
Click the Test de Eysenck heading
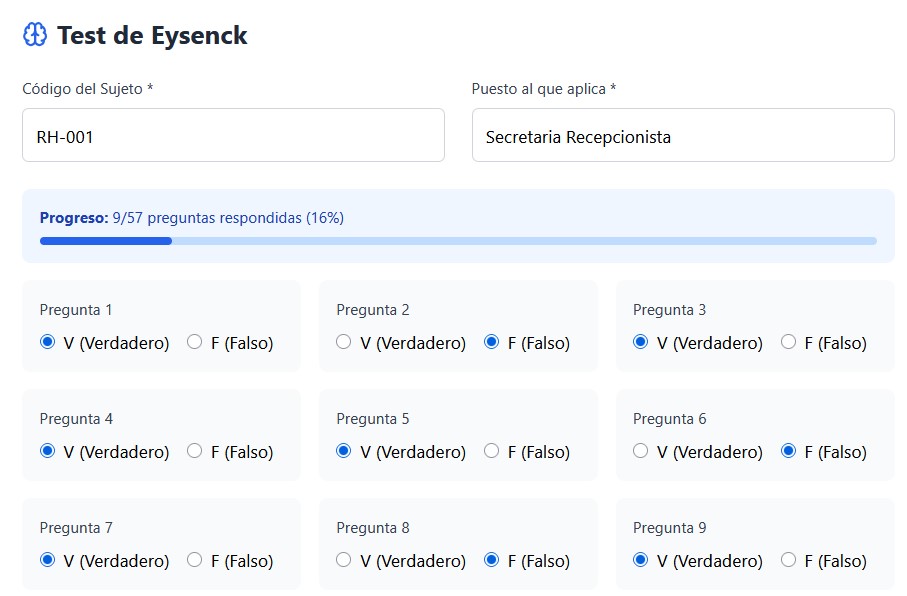[x=152, y=35]
